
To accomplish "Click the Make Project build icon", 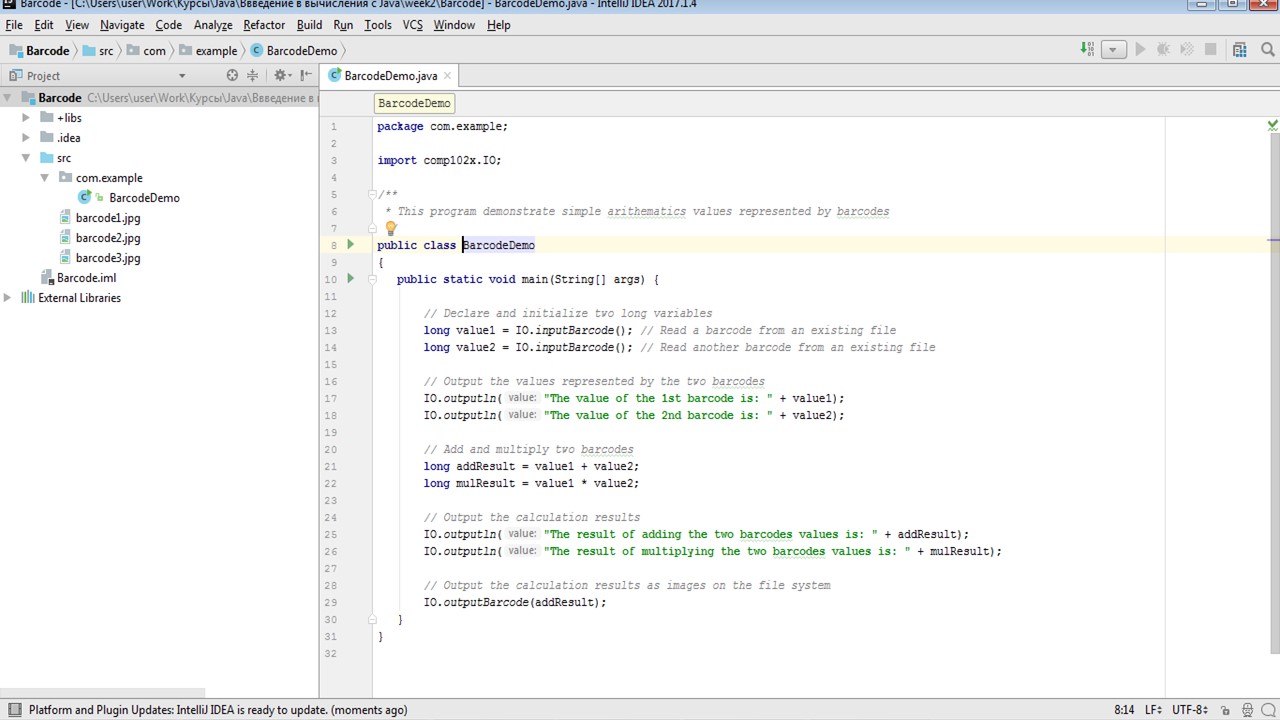I will coord(1087,50).
